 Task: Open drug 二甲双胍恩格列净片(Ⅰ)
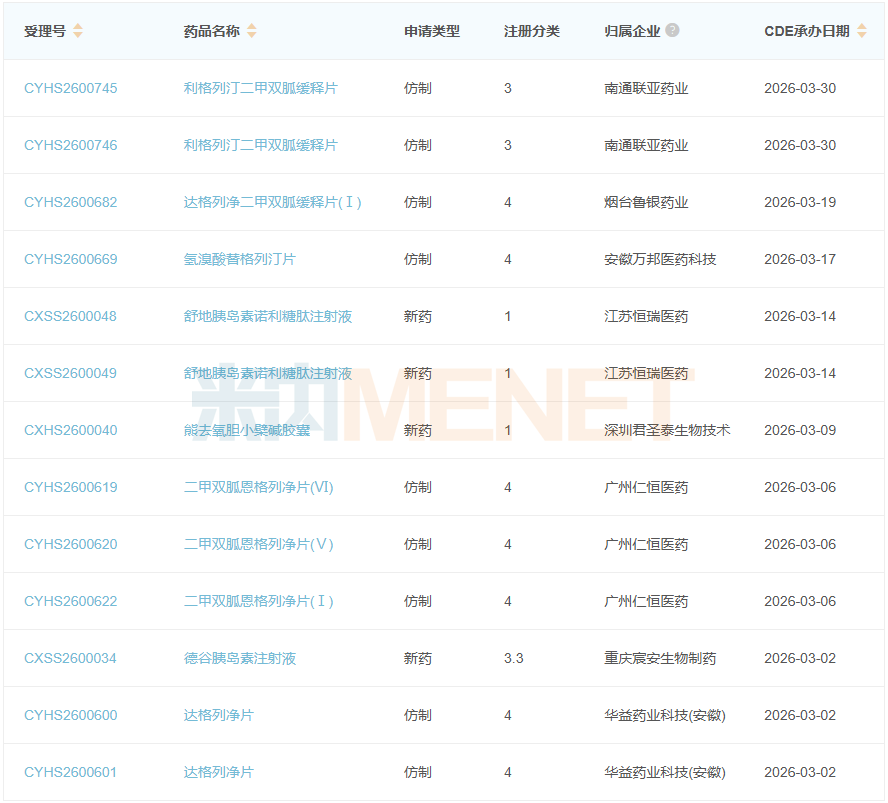pyautogui.click(x=258, y=601)
